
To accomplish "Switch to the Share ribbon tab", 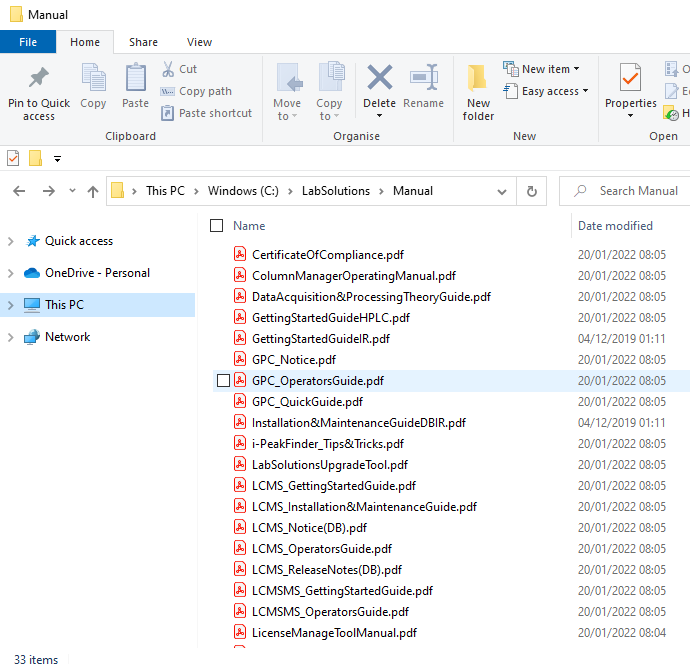I will tap(143, 42).
